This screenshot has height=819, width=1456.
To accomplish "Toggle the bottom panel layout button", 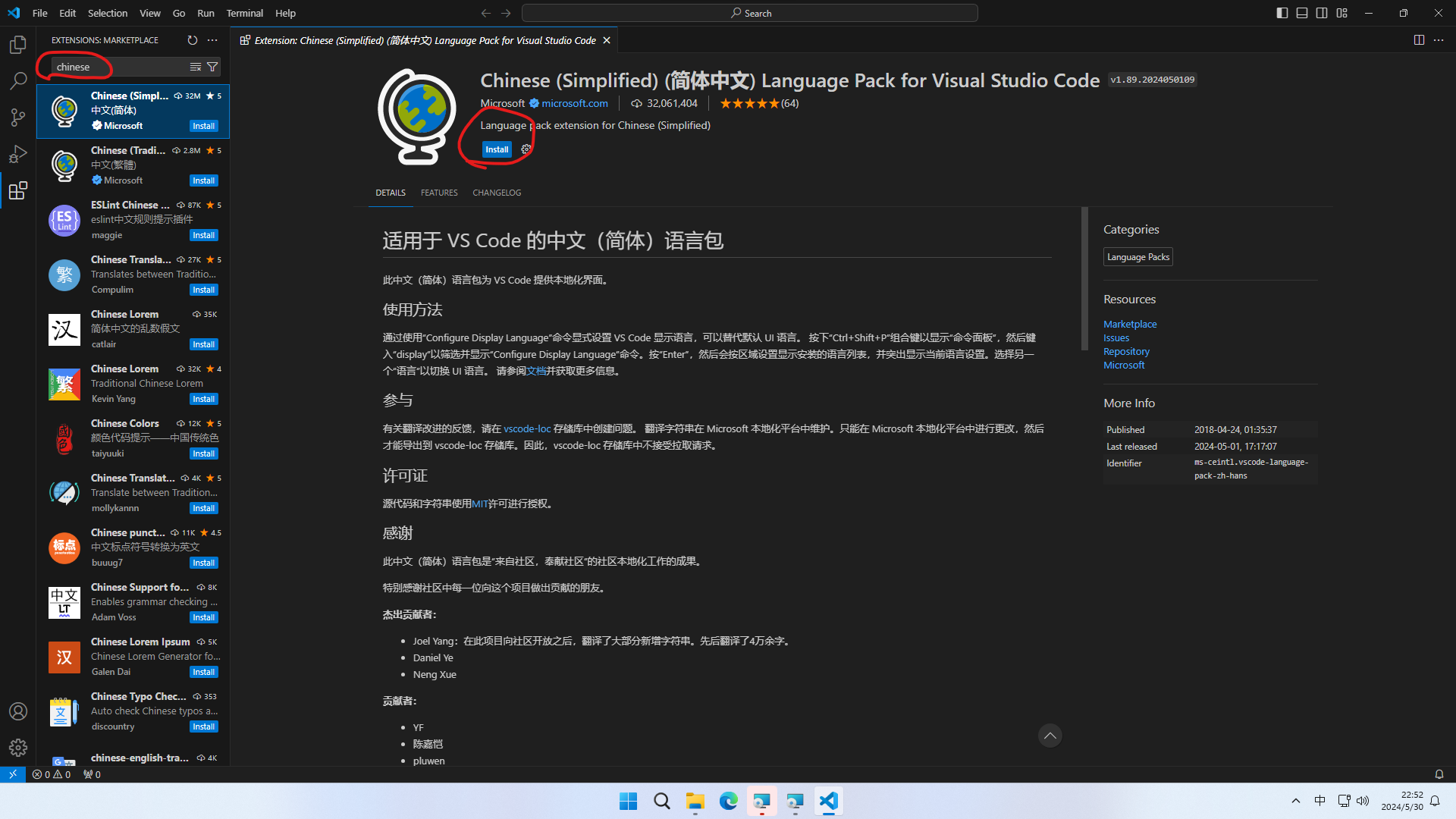I will coord(1302,13).
